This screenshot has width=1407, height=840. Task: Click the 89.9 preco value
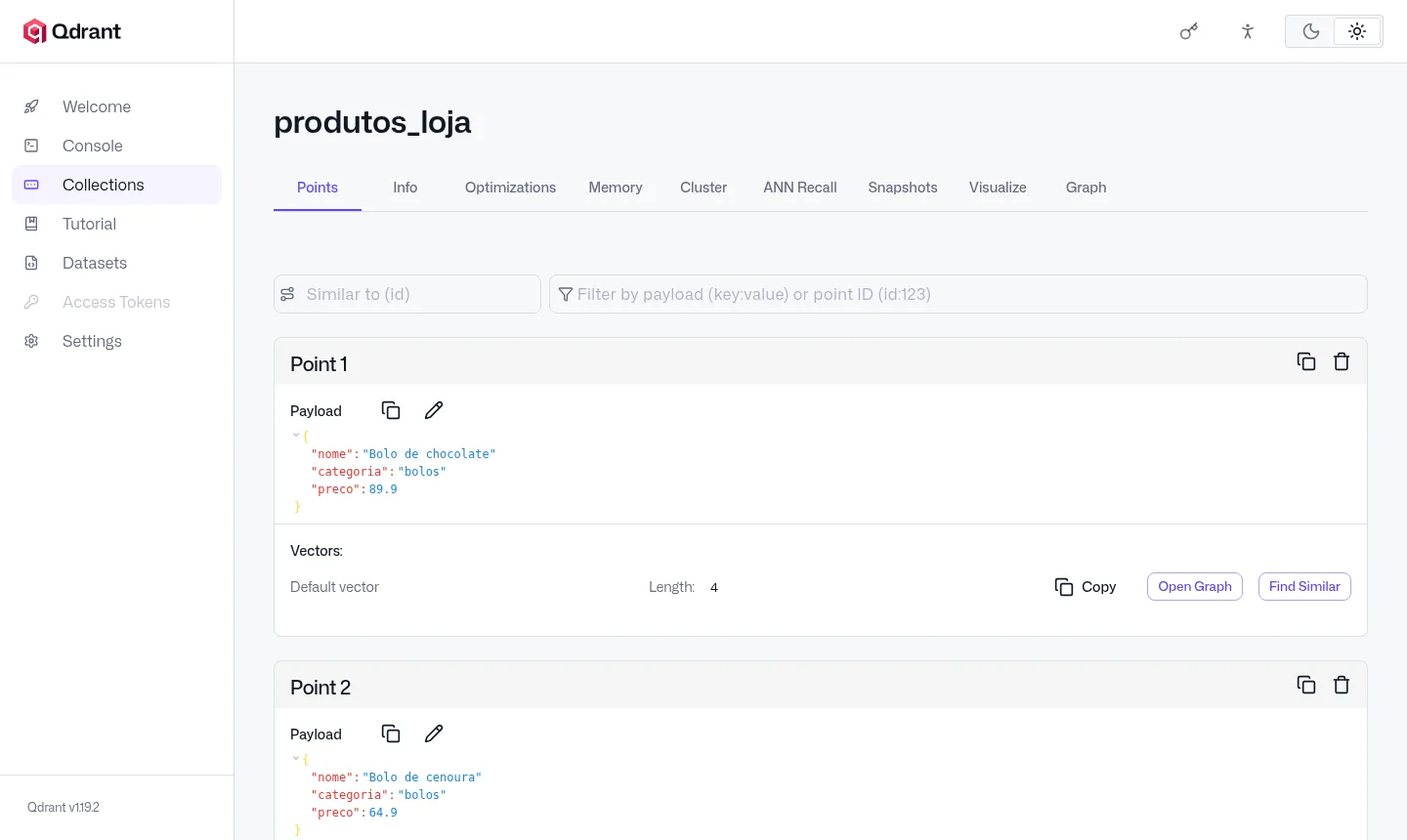click(x=383, y=489)
